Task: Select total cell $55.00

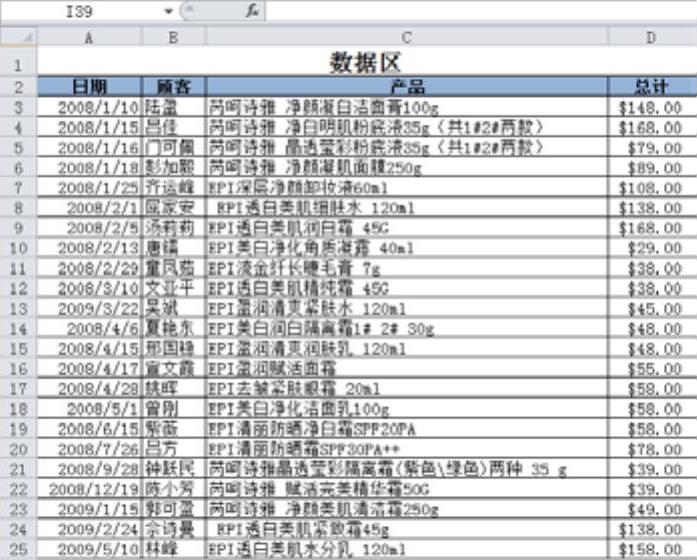Action: click(652, 368)
